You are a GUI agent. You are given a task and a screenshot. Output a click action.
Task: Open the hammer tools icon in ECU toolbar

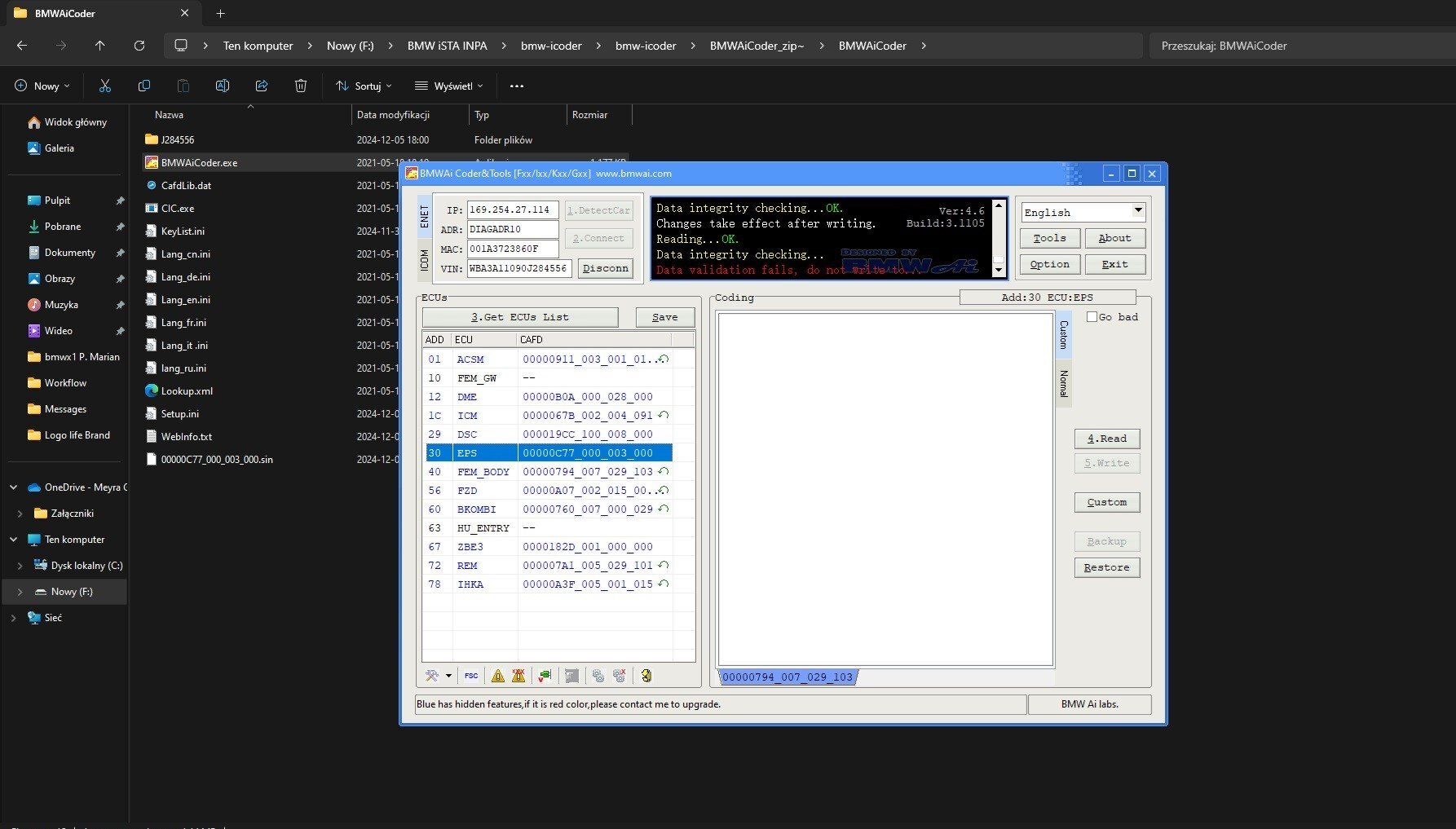coord(432,676)
